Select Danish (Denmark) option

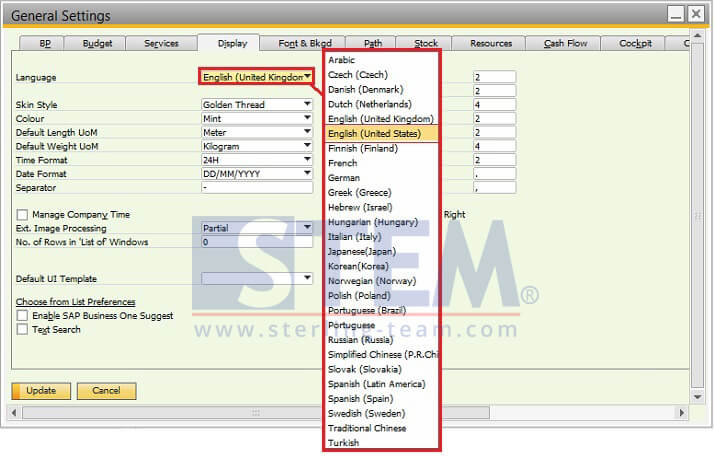coord(382,89)
